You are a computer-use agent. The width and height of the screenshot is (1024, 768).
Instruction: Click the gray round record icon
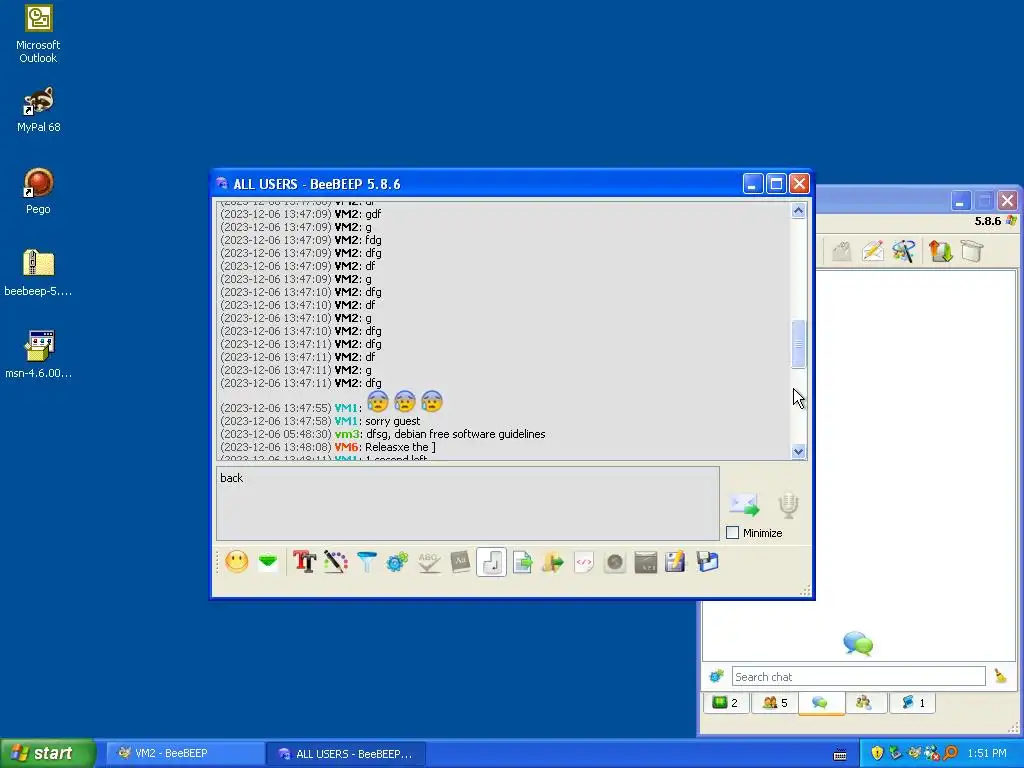pos(615,562)
